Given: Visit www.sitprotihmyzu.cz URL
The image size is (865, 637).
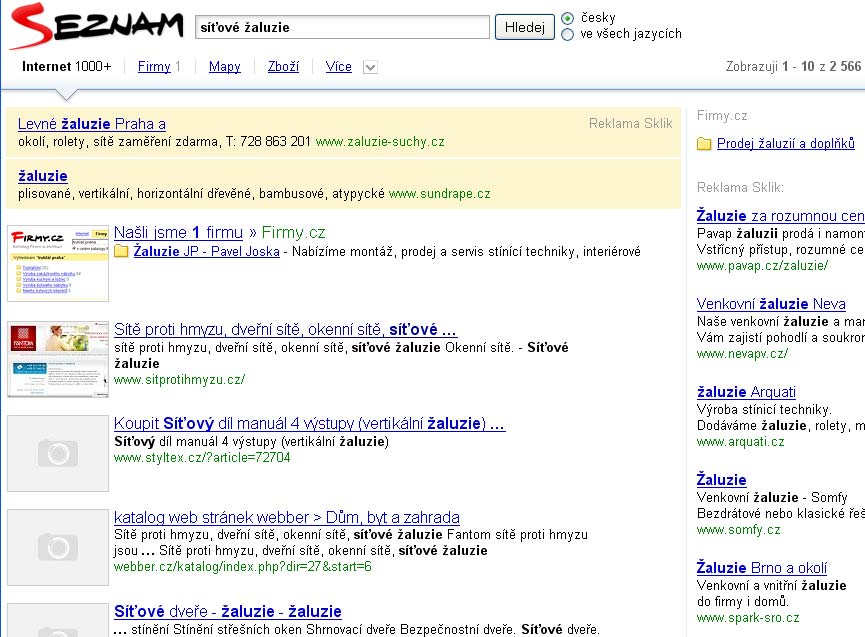Looking at the screenshot, I should 179,379.
